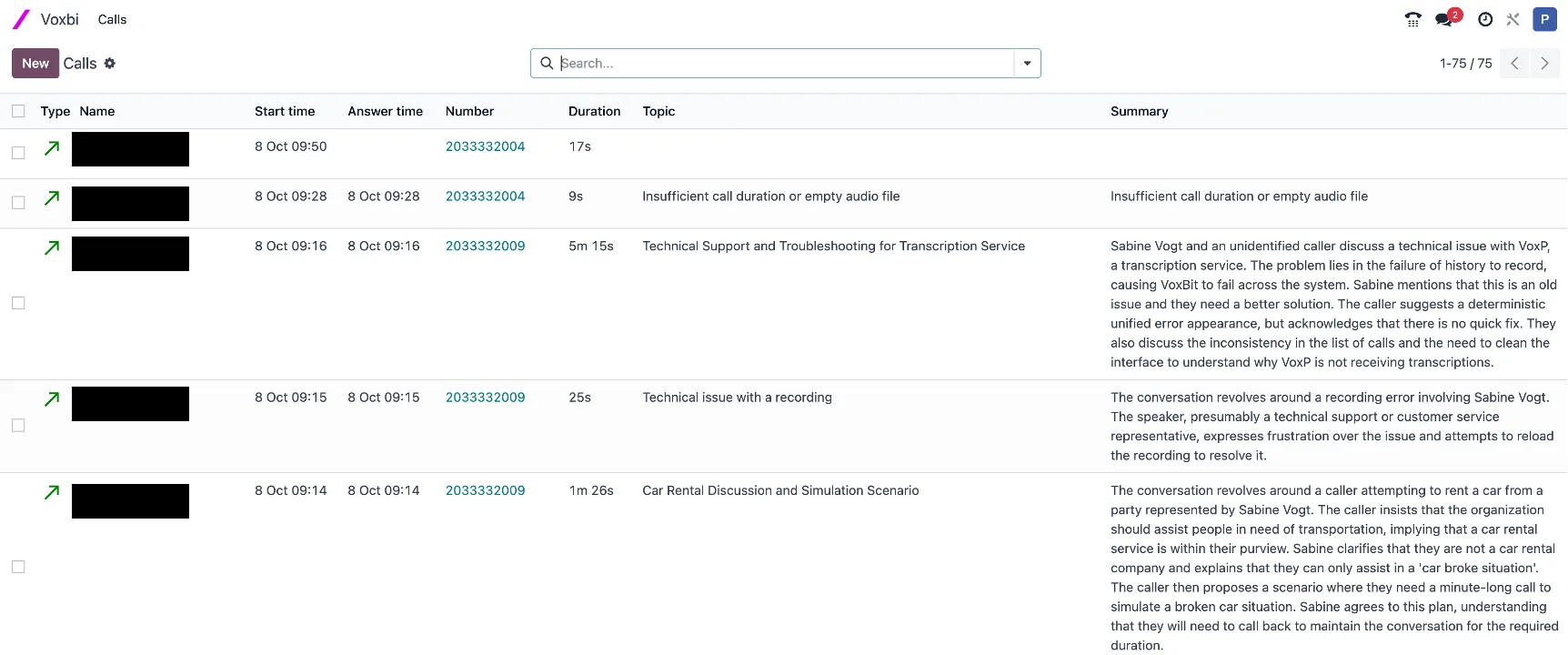Click outgoing arrow for 8 Oct 09:15 call

pyautogui.click(x=52, y=399)
